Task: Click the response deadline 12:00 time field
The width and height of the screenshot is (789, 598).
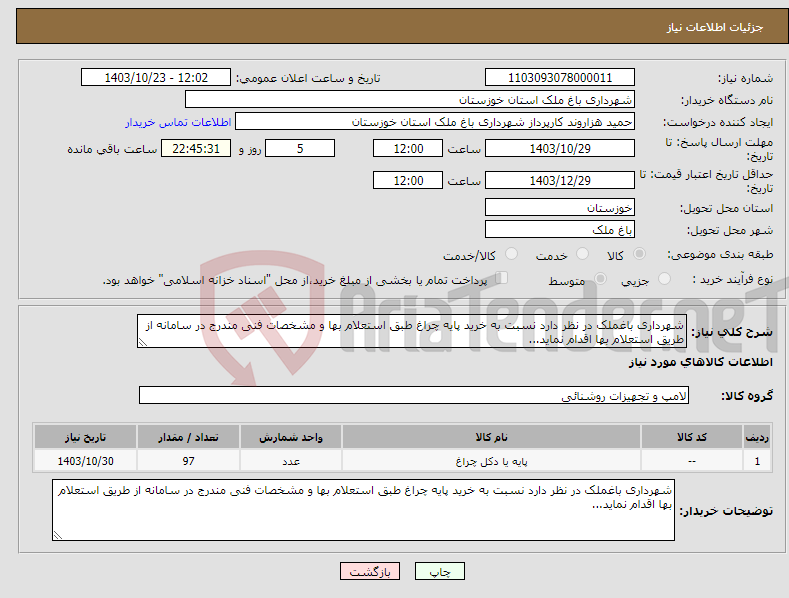Action: (408, 148)
